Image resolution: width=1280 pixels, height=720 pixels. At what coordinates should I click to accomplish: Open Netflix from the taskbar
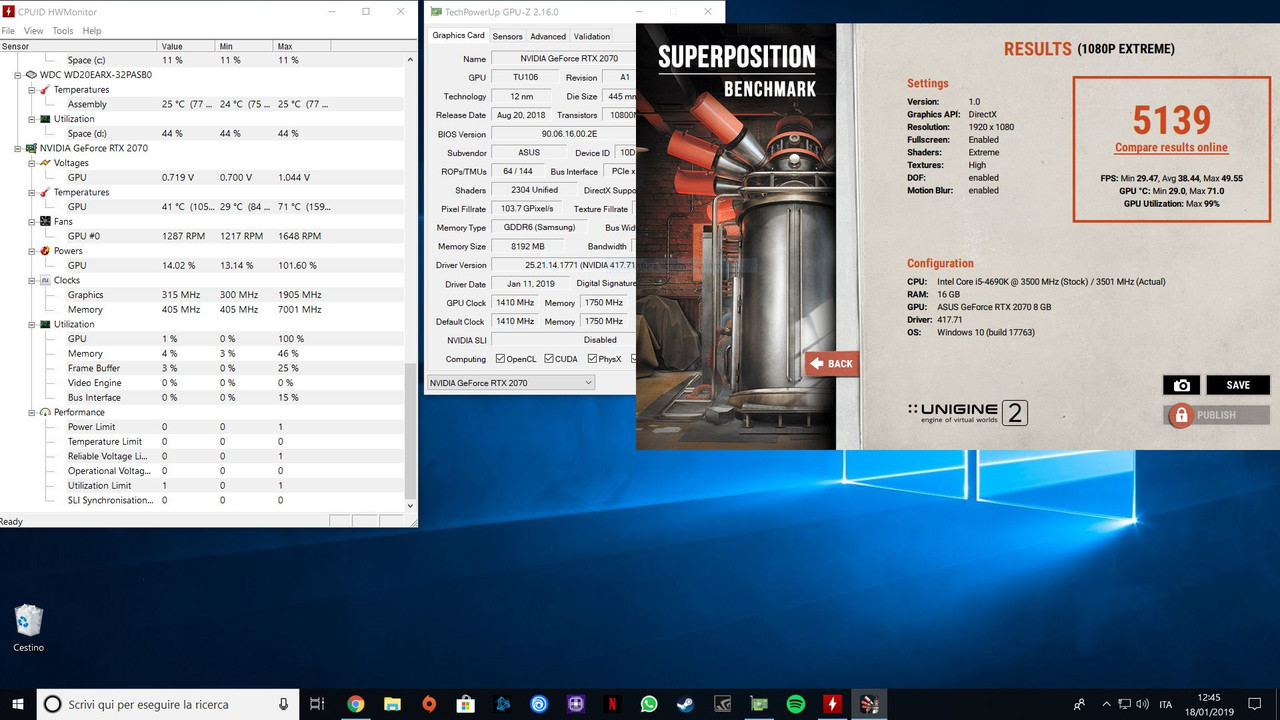tap(612, 704)
